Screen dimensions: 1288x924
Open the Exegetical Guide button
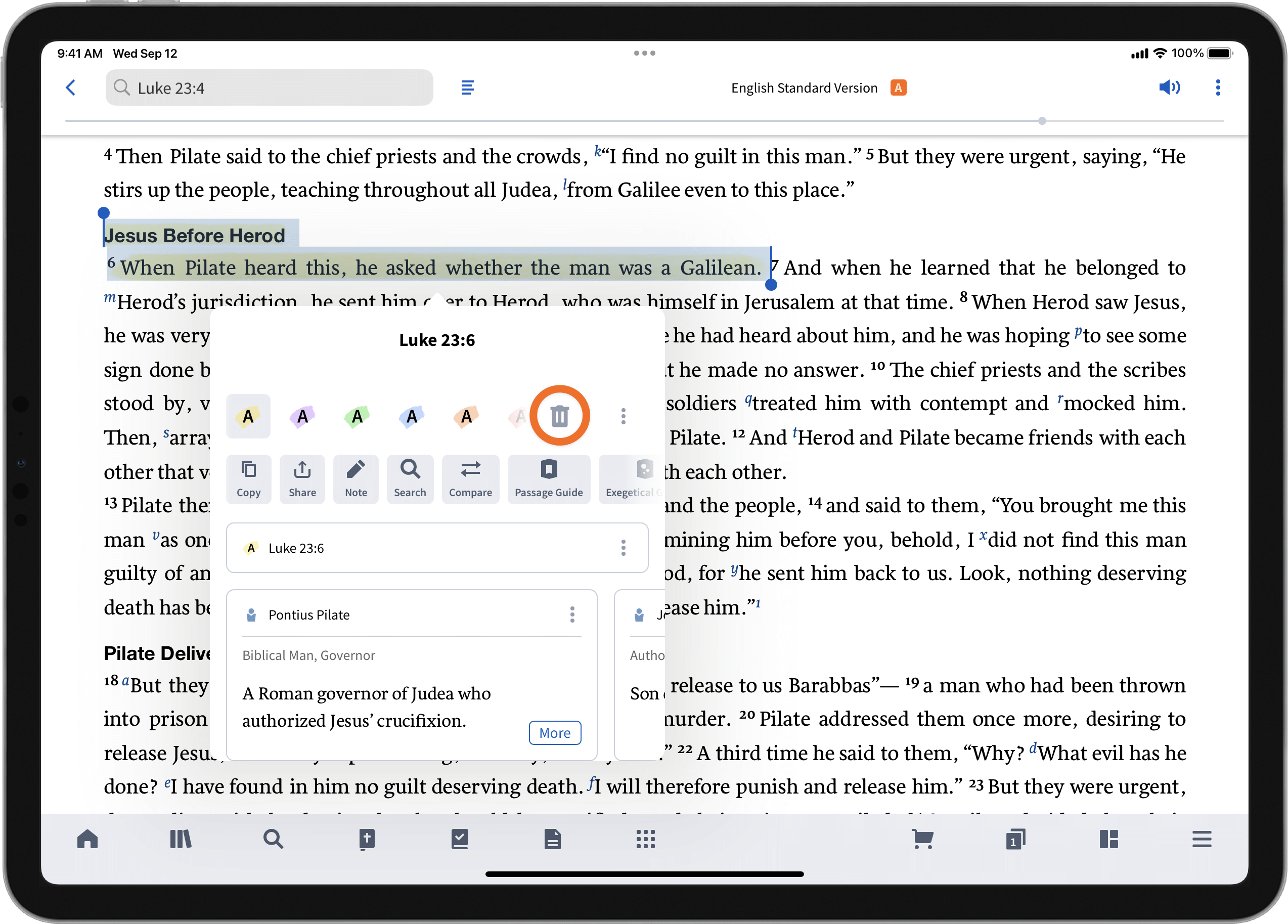point(632,479)
